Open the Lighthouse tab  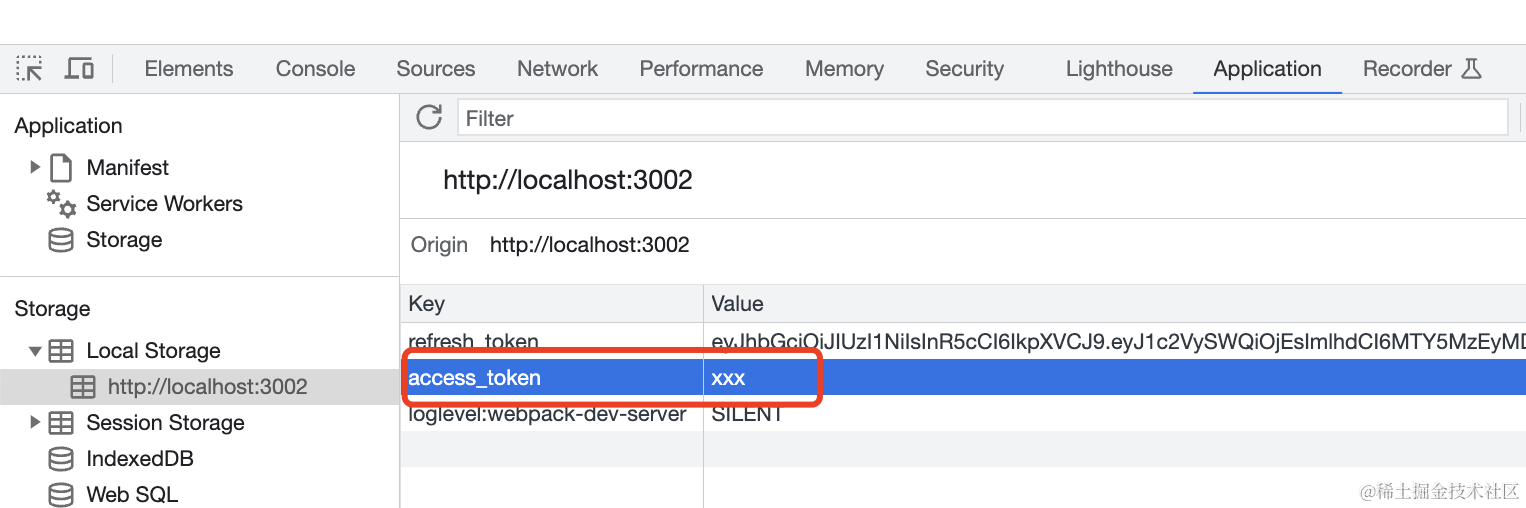pos(1119,69)
